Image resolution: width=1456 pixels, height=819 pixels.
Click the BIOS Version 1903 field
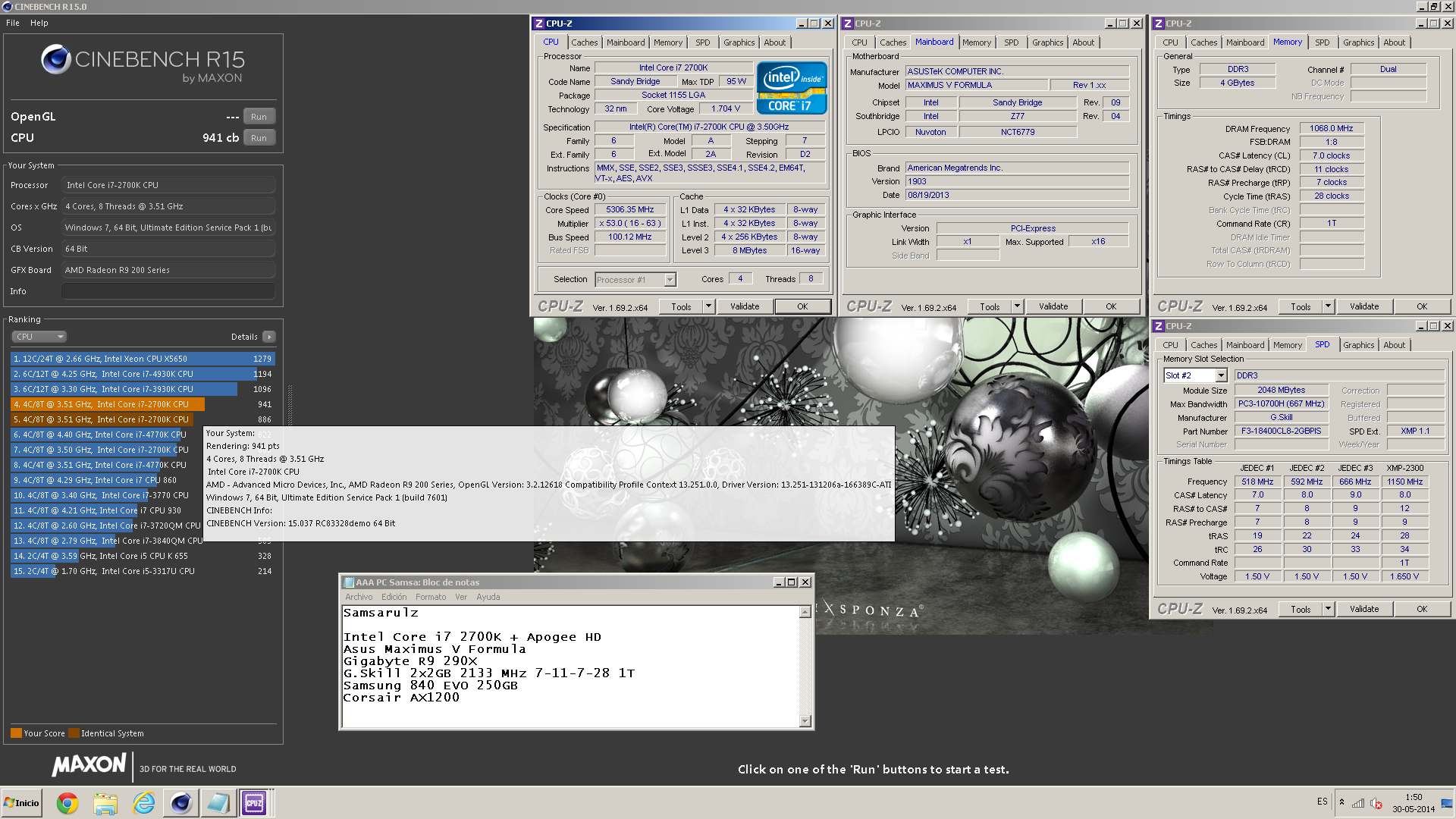(x=1017, y=181)
